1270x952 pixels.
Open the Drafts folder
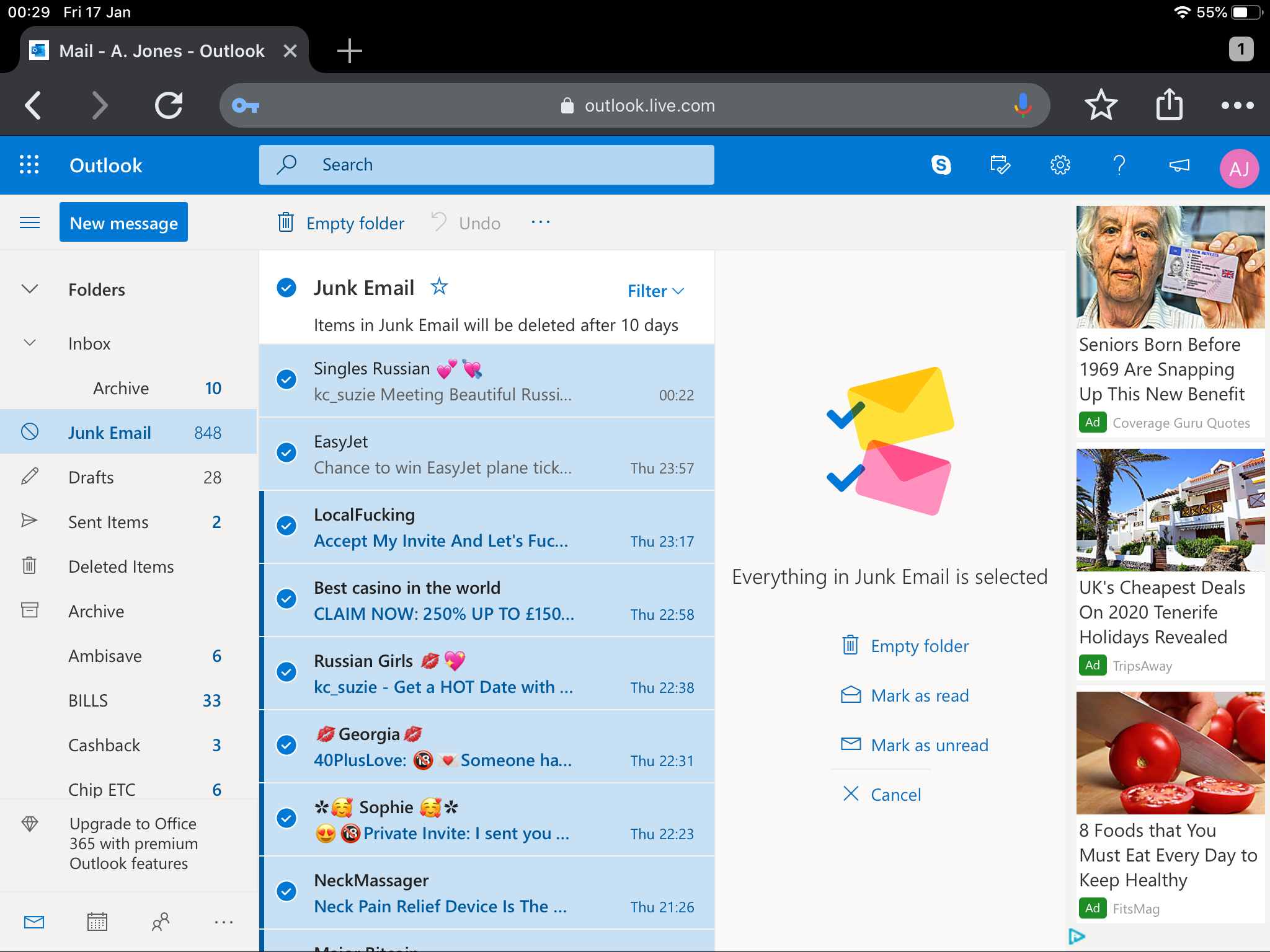point(128,477)
